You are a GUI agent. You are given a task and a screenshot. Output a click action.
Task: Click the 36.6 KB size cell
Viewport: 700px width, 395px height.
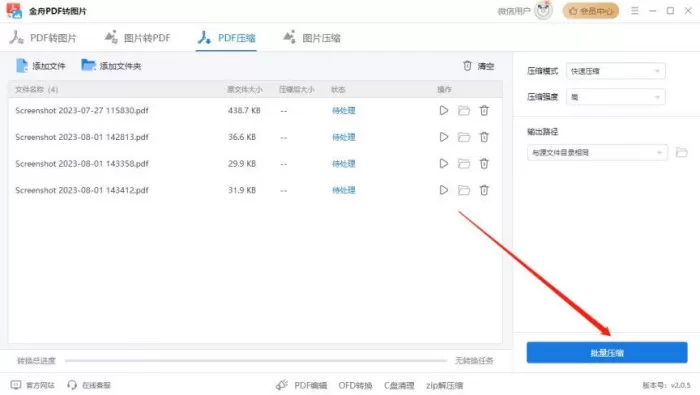tap(242, 137)
